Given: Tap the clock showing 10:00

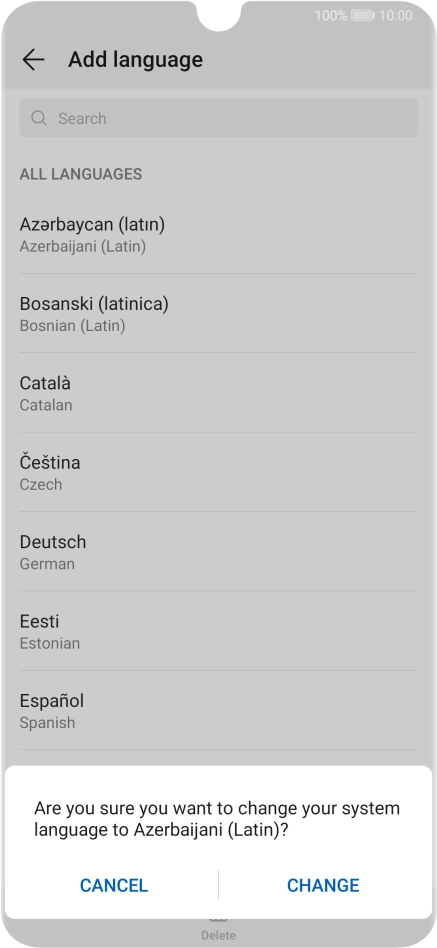Looking at the screenshot, I should coord(396,15).
